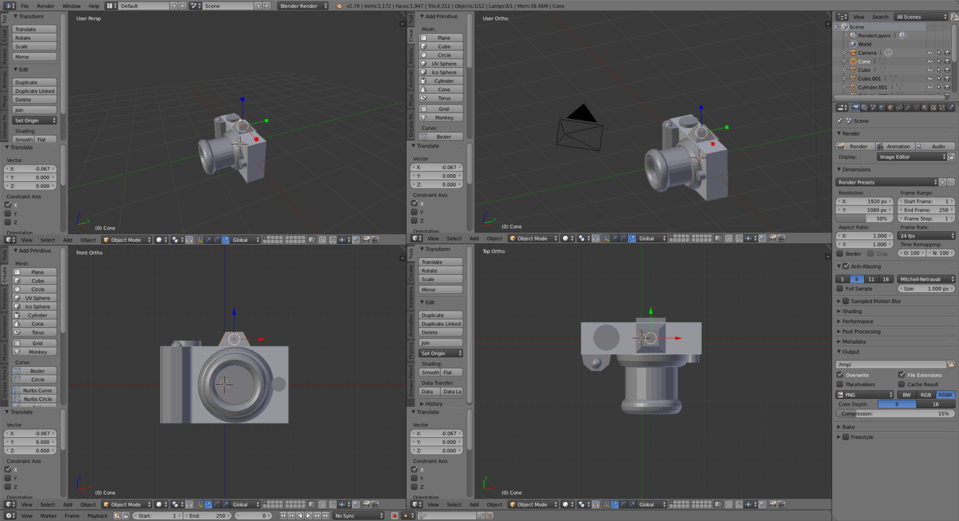Open the Physics properties tab icon
The height and width of the screenshot is (521, 959).
(x=950, y=107)
